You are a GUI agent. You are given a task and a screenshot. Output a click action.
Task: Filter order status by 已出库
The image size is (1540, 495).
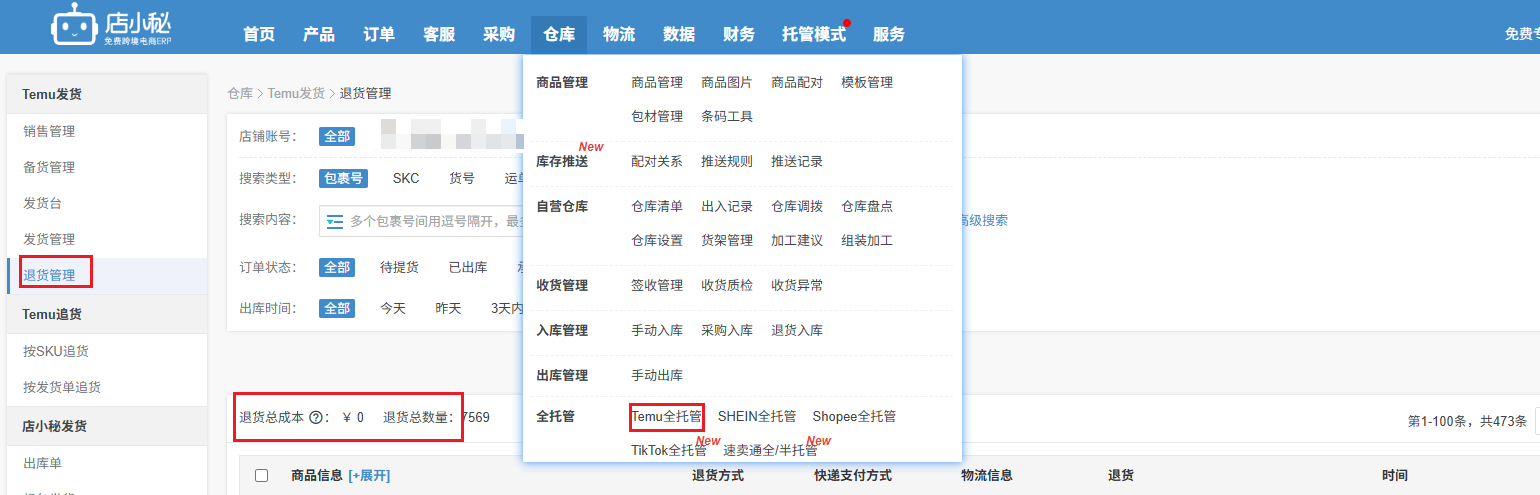(x=468, y=267)
